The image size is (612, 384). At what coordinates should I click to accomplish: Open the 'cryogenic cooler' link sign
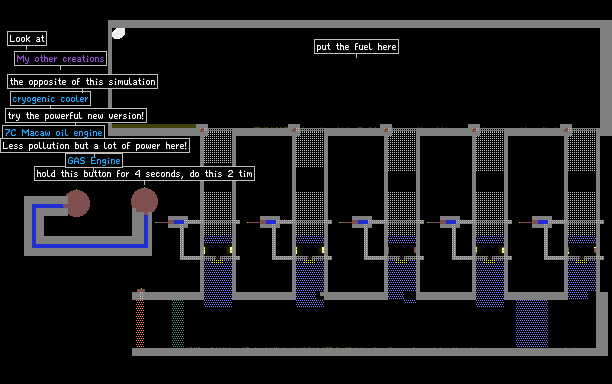tap(50, 99)
